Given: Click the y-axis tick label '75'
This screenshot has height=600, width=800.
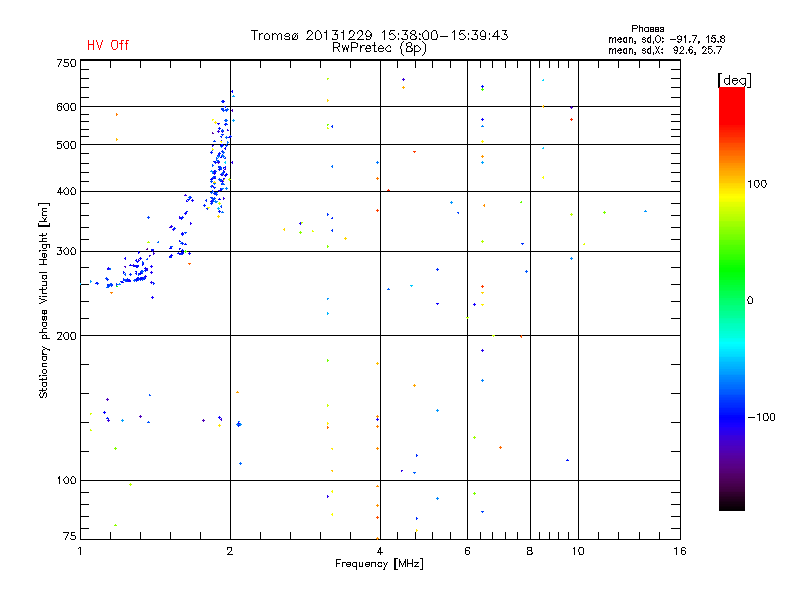Looking at the screenshot, I should click(x=70, y=536).
